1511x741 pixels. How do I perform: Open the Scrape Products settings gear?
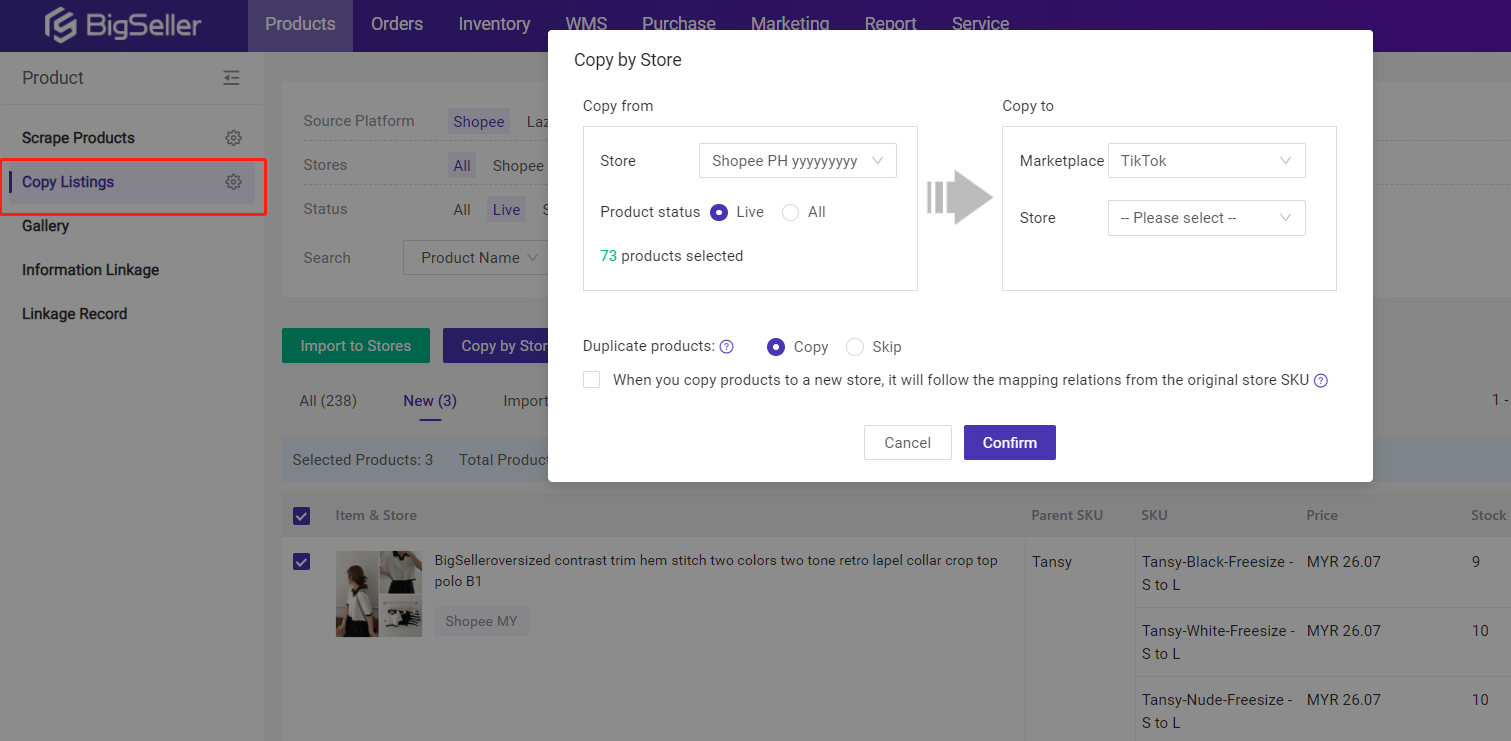pyautogui.click(x=233, y=137)
